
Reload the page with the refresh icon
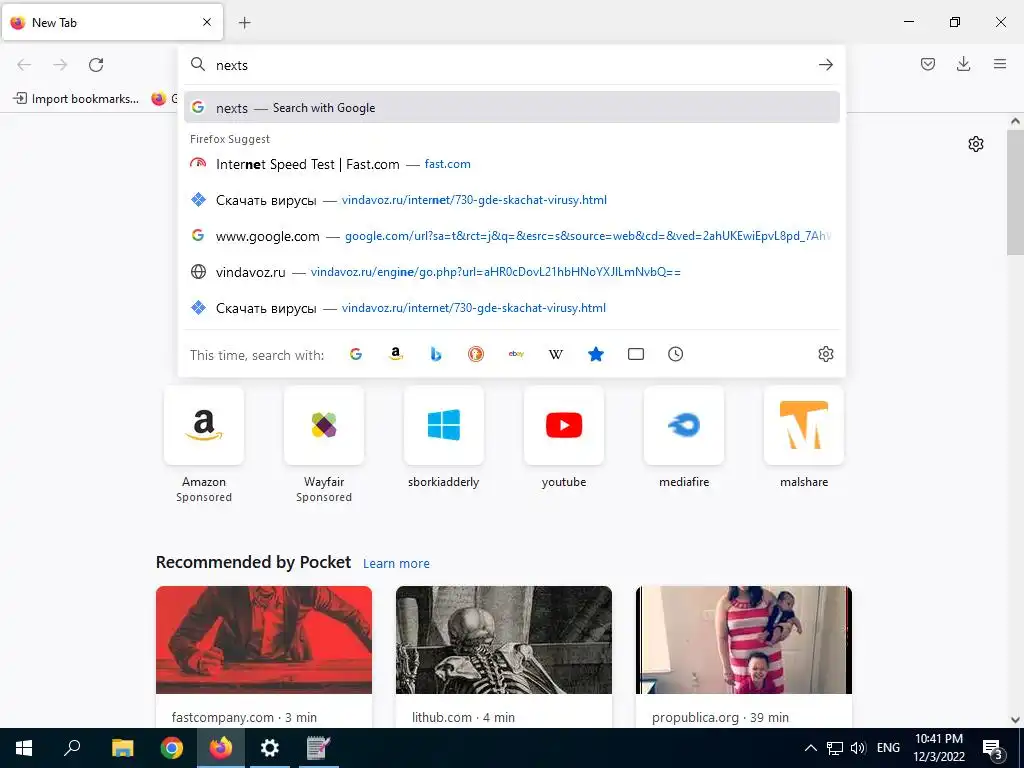point(96,65)
